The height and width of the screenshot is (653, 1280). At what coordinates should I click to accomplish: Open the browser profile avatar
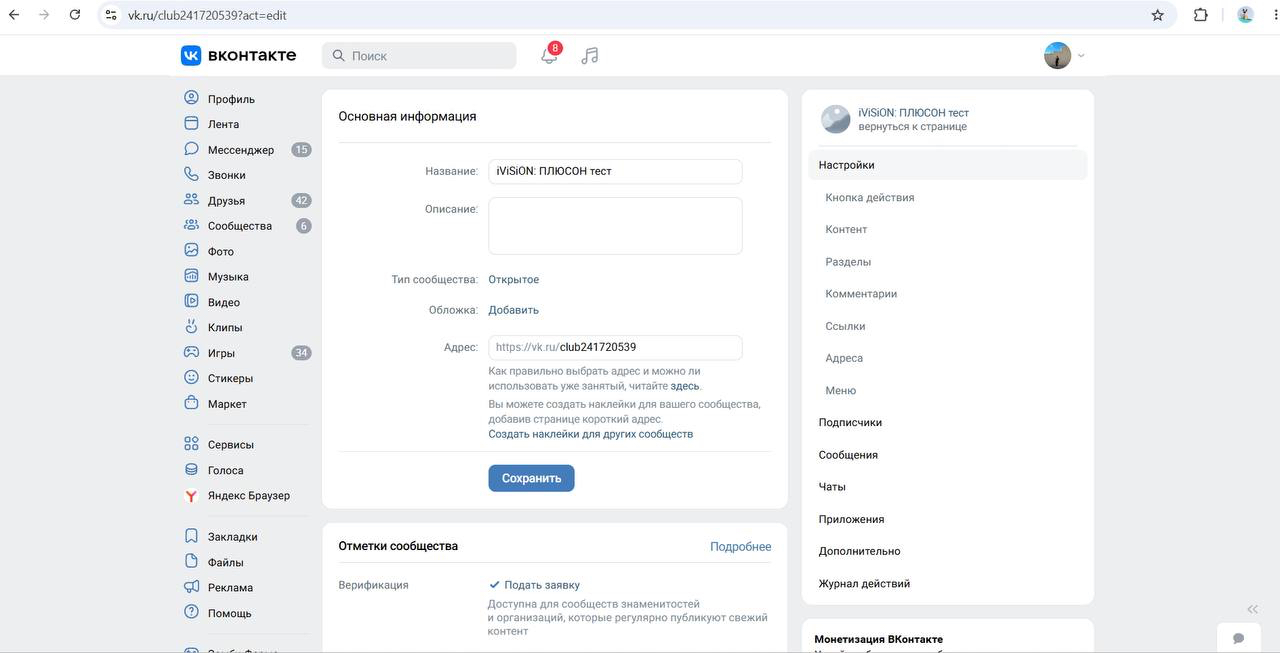tap(1245, 15)
